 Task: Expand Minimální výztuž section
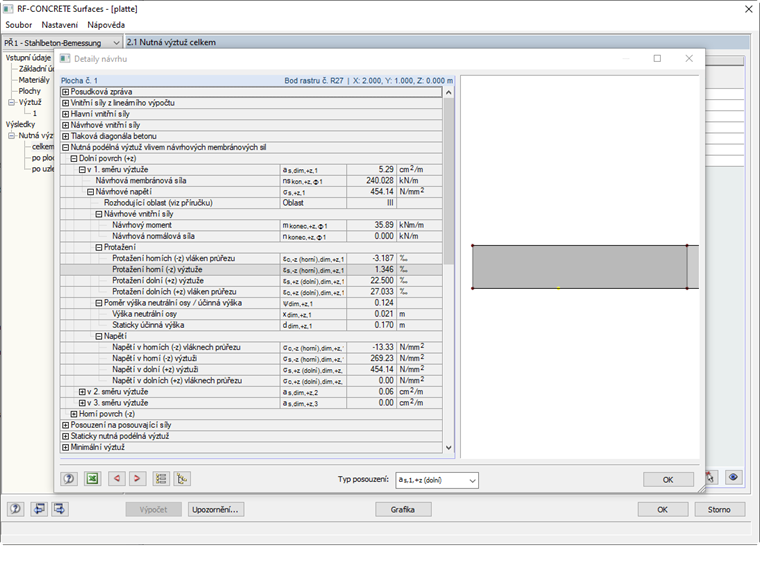(x=65, y=447)
